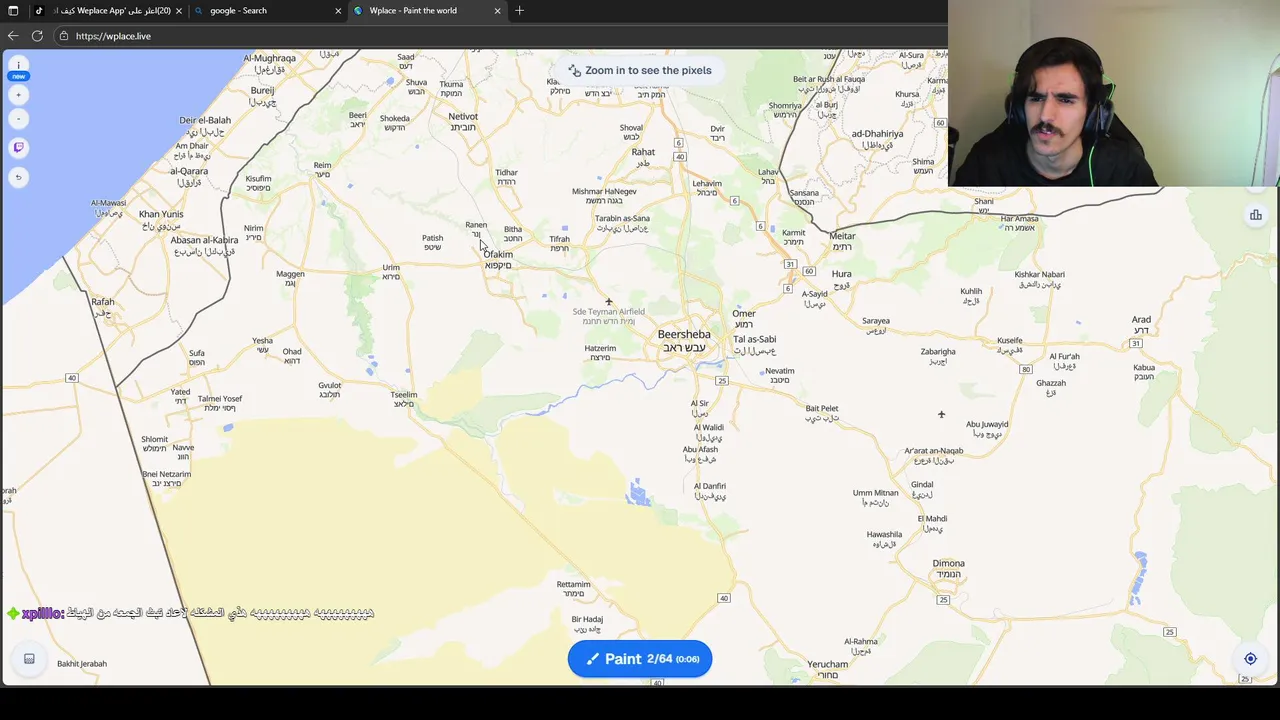Click the wplace.live address bar
Image resolution: width=1280 pixels, height=720 pixels.
click(x=500, y=36)
